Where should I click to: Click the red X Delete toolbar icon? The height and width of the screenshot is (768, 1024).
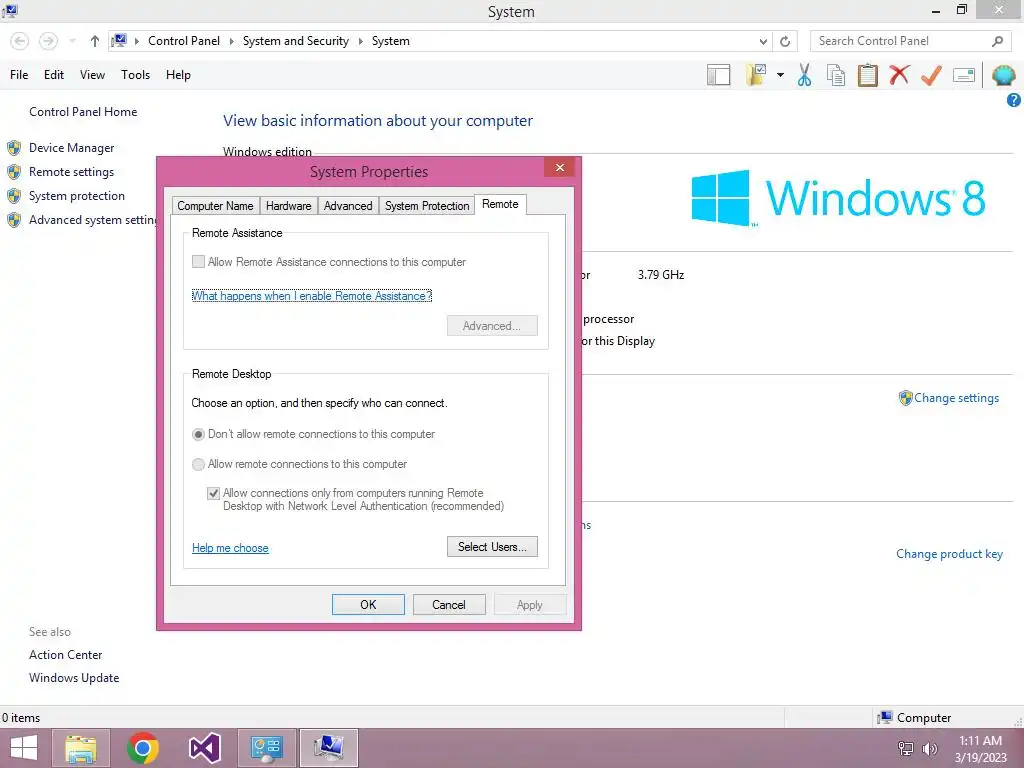tap(899, 75)
